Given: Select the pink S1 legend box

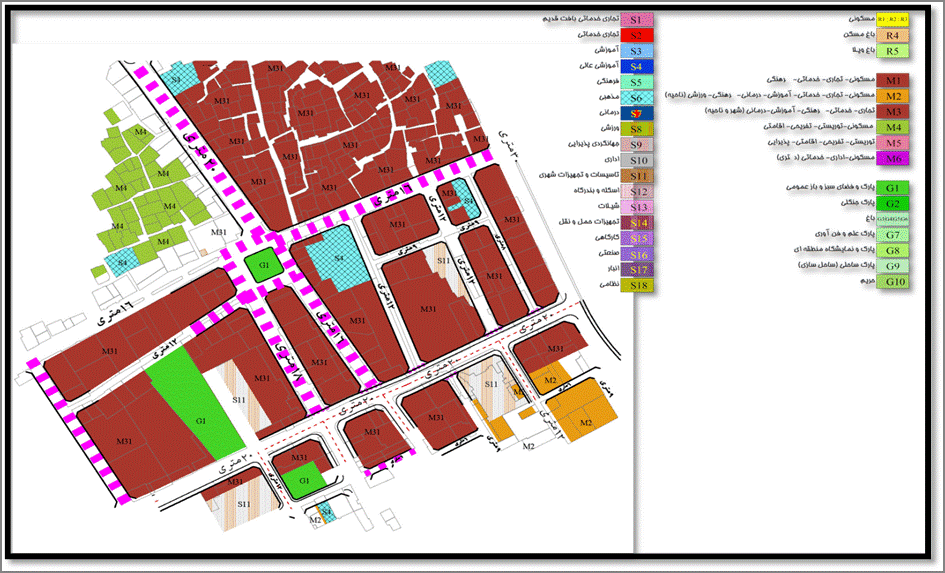Looking at the screenshot, I should [636, 19].
